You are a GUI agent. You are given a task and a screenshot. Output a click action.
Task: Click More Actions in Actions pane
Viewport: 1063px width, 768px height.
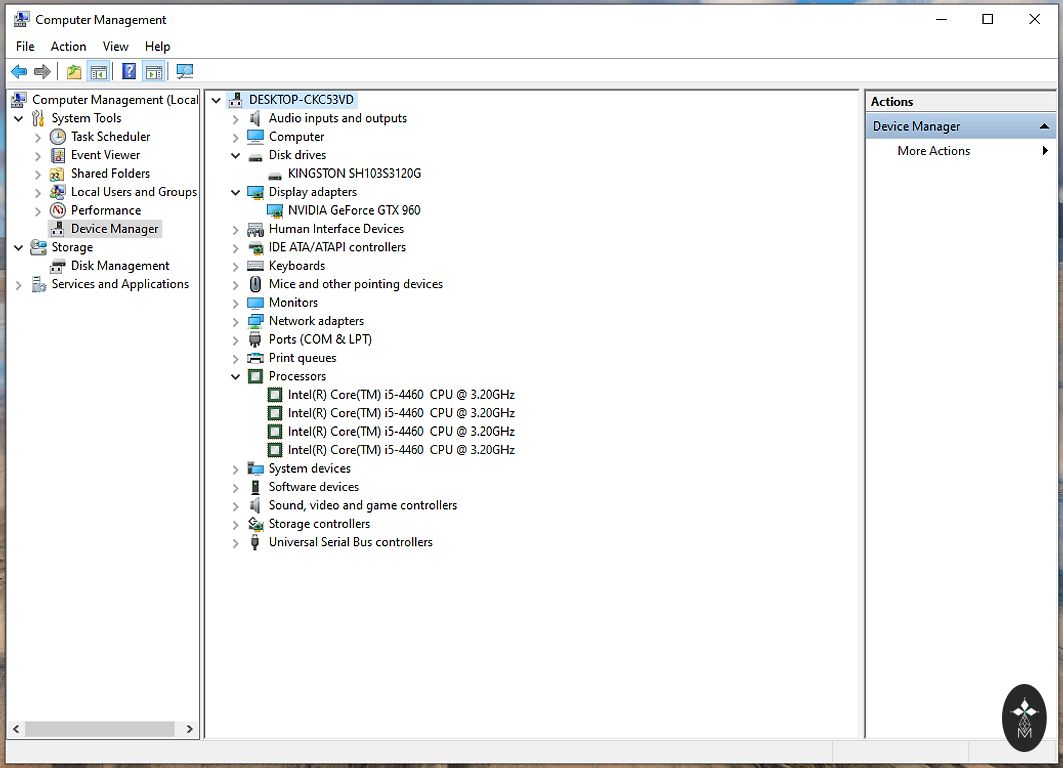click(933, 151)
